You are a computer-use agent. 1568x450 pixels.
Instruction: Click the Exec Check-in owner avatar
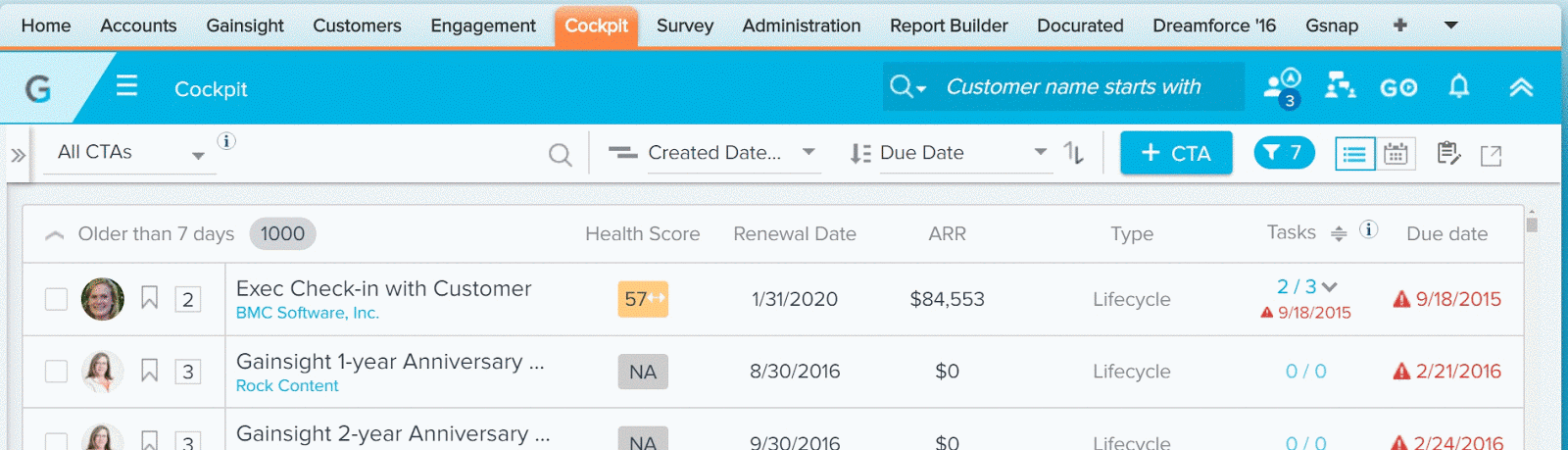tap(102, 299)
